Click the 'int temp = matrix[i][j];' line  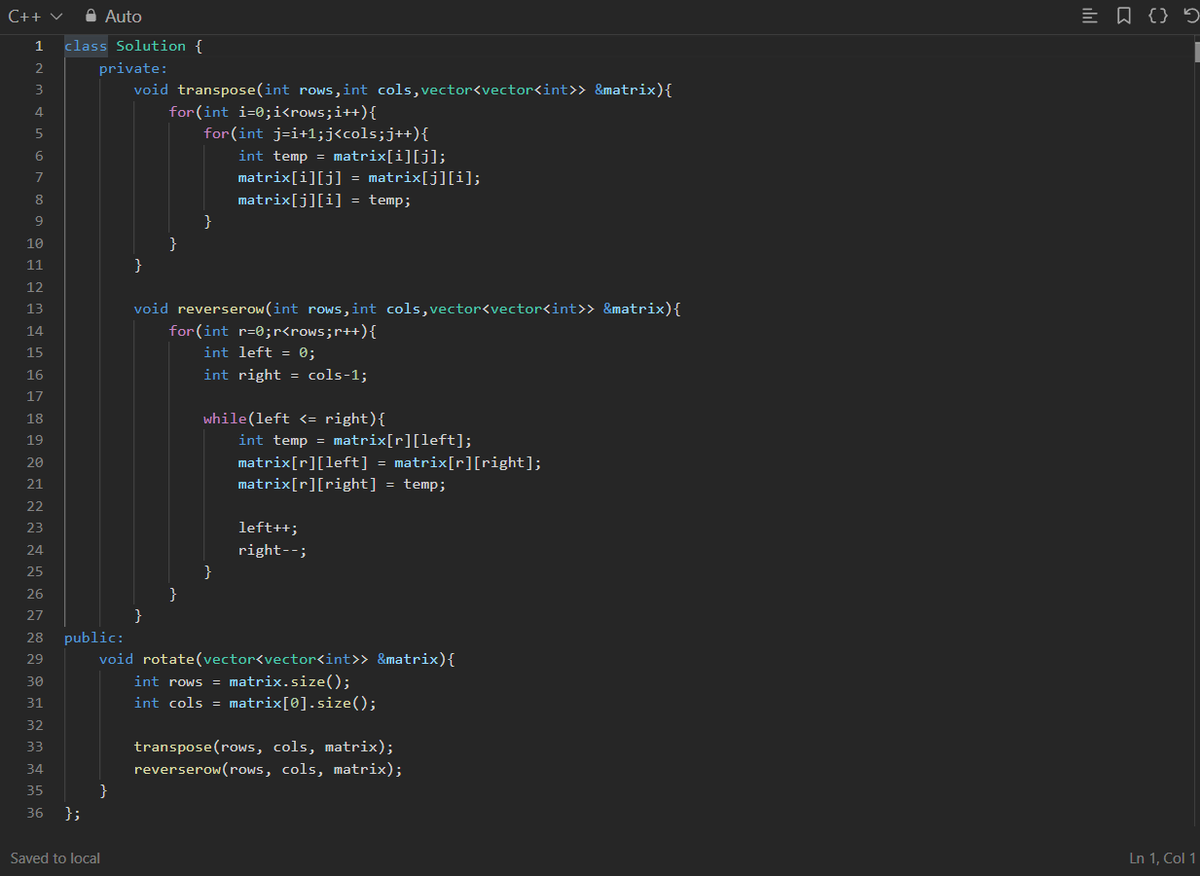[x=342, y=156]
